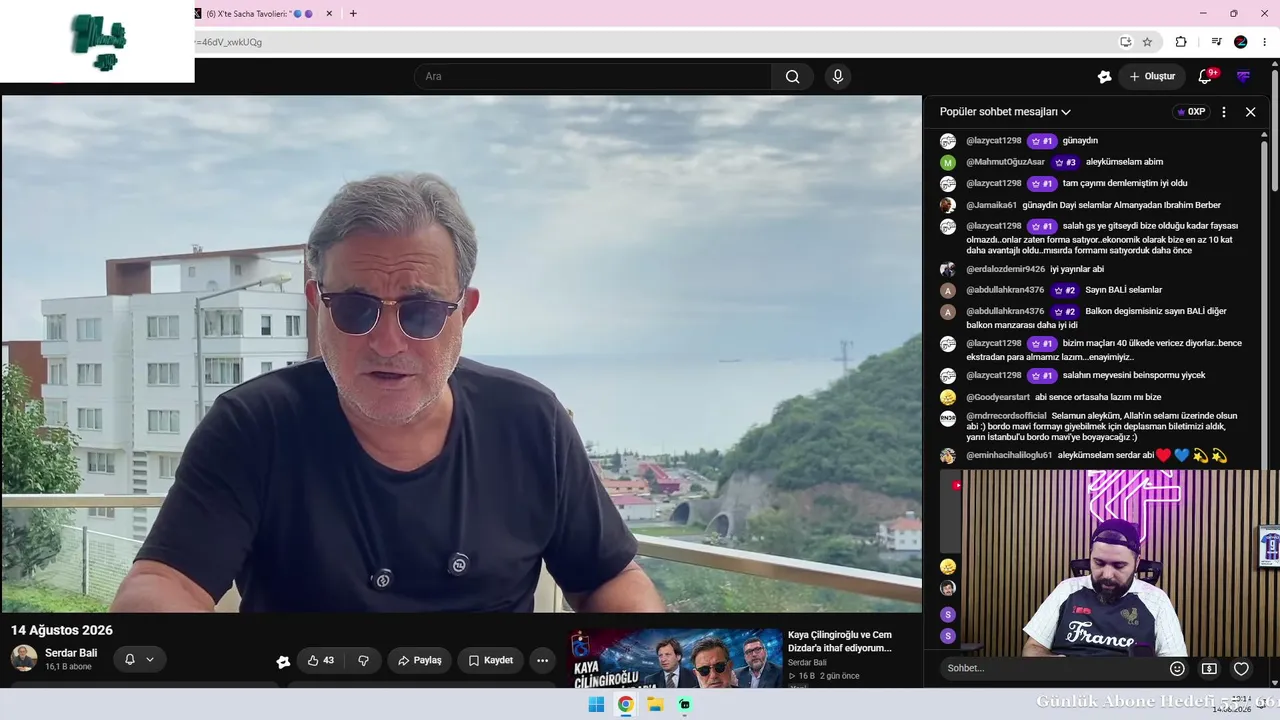Expand notification options chevron beside bell
This screenshot has width=1280, height=720.
pyautogui.click(x=150, y=659)
